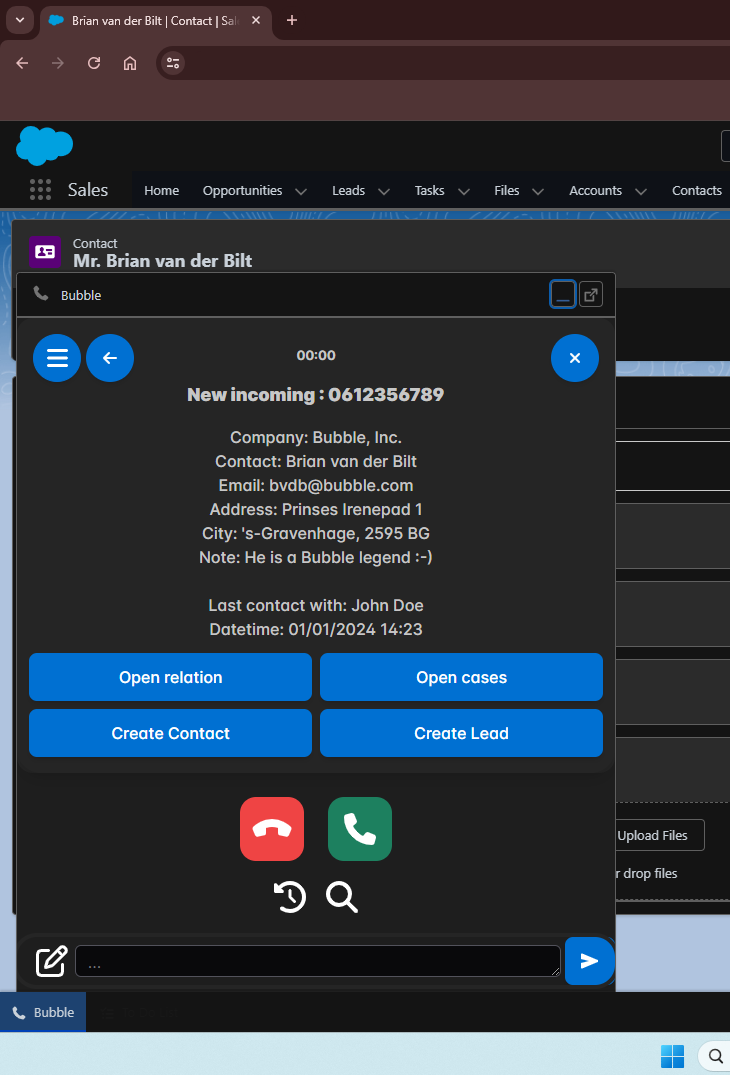The height and width of the screenshot is (1075, 730).
Task: Click the magnifier search icon in Bubble
Action: click(x=342, y=897)
